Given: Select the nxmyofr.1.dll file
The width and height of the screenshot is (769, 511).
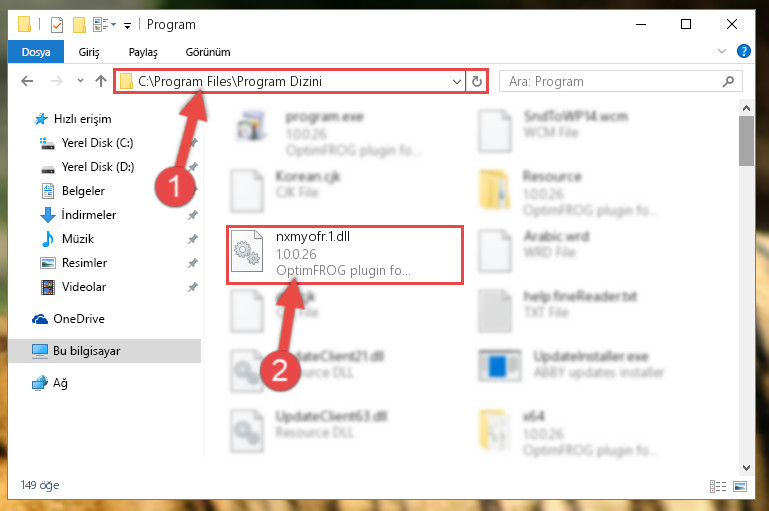Looking at the screenshot, I should tap(345, 255).
